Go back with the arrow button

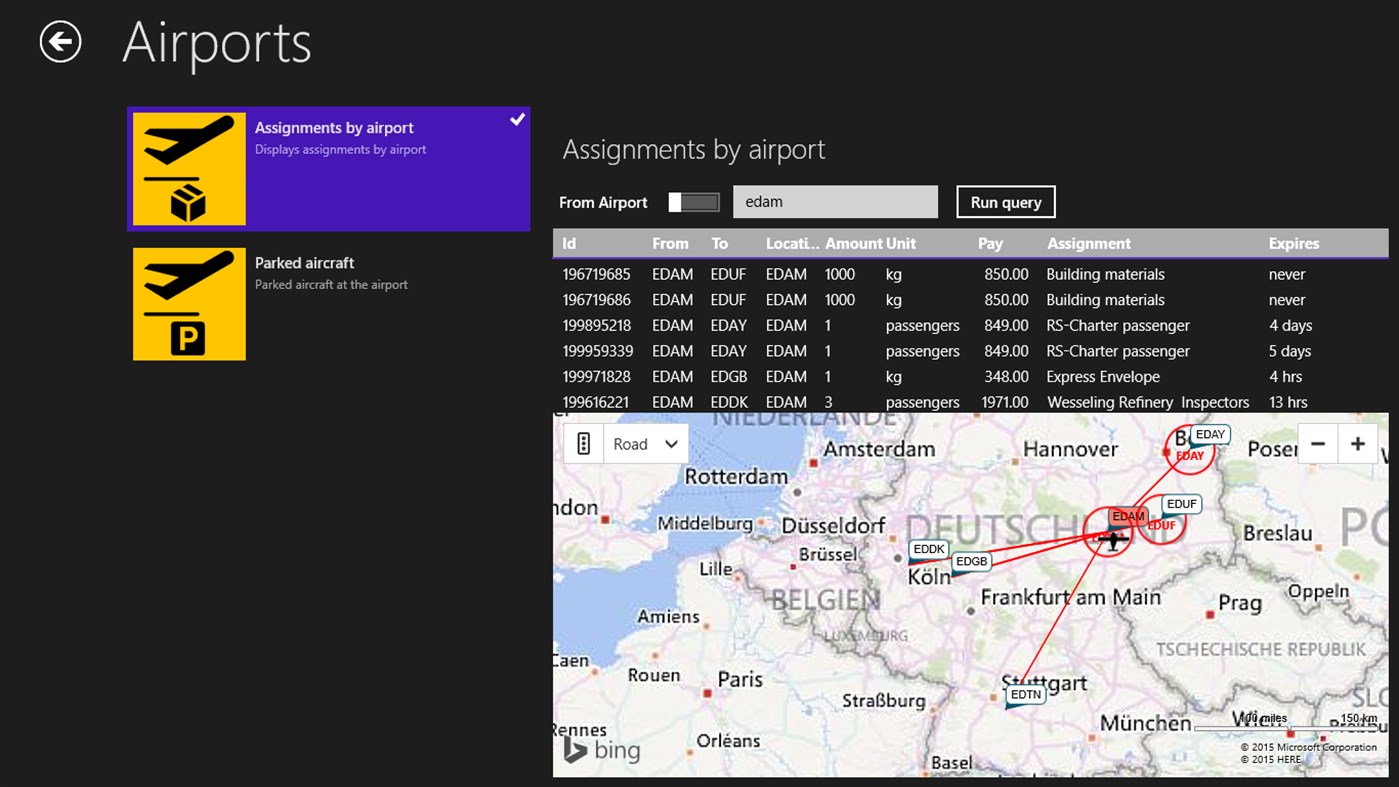coord(61,42)
